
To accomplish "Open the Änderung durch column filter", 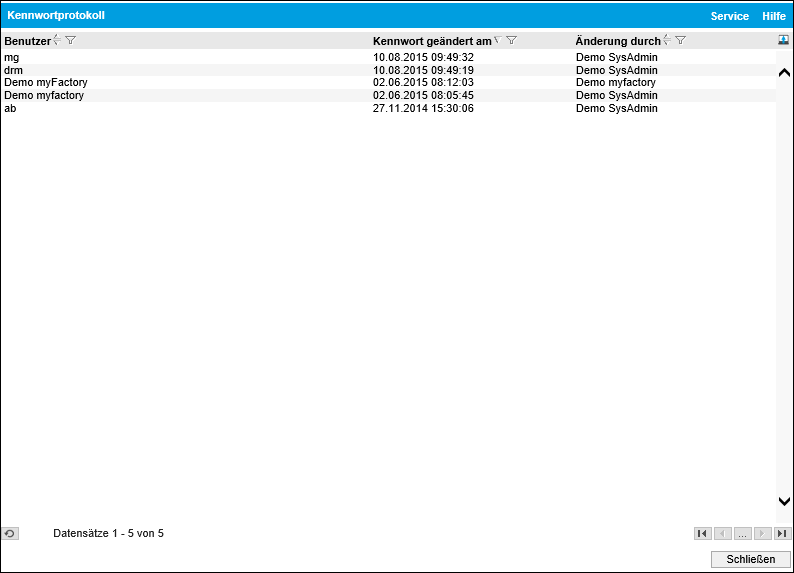I will pos(681,40).
